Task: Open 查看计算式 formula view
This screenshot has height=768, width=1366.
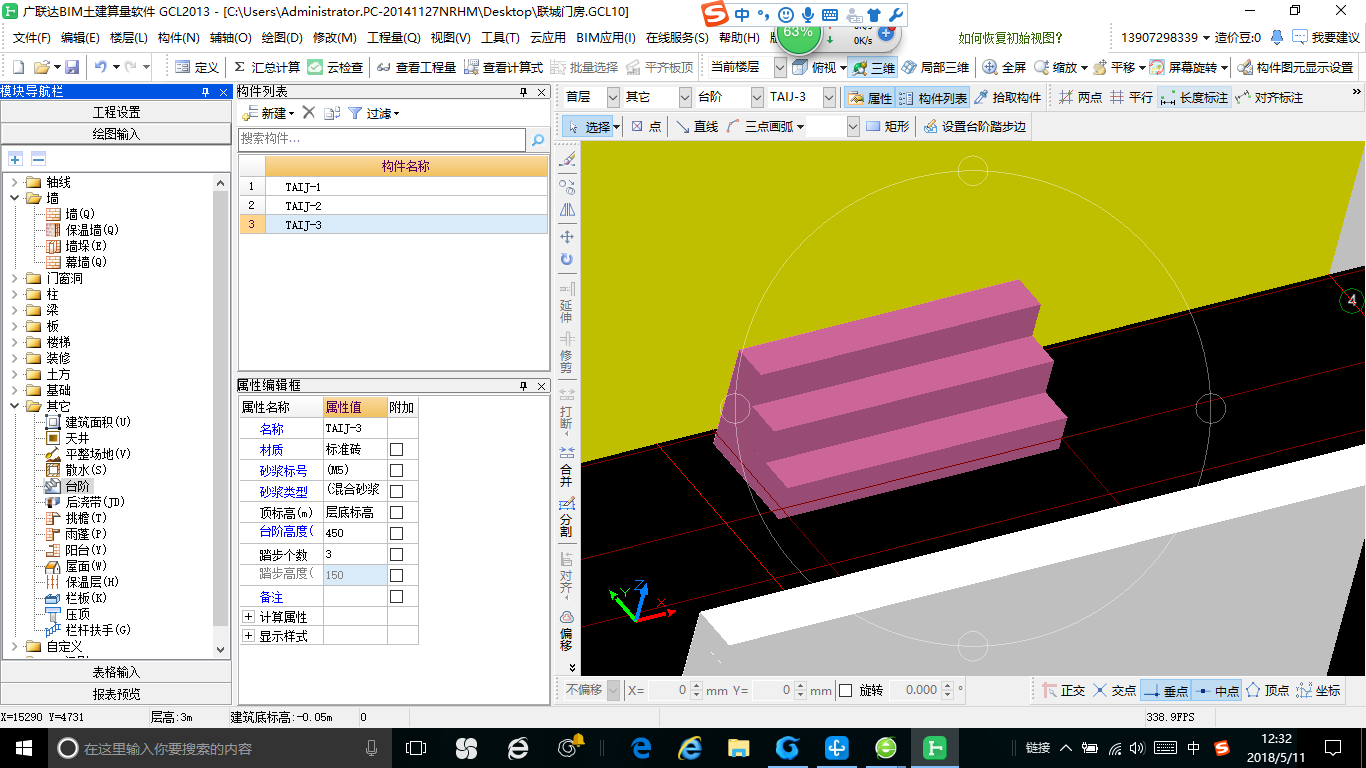Action: [503, 67]
